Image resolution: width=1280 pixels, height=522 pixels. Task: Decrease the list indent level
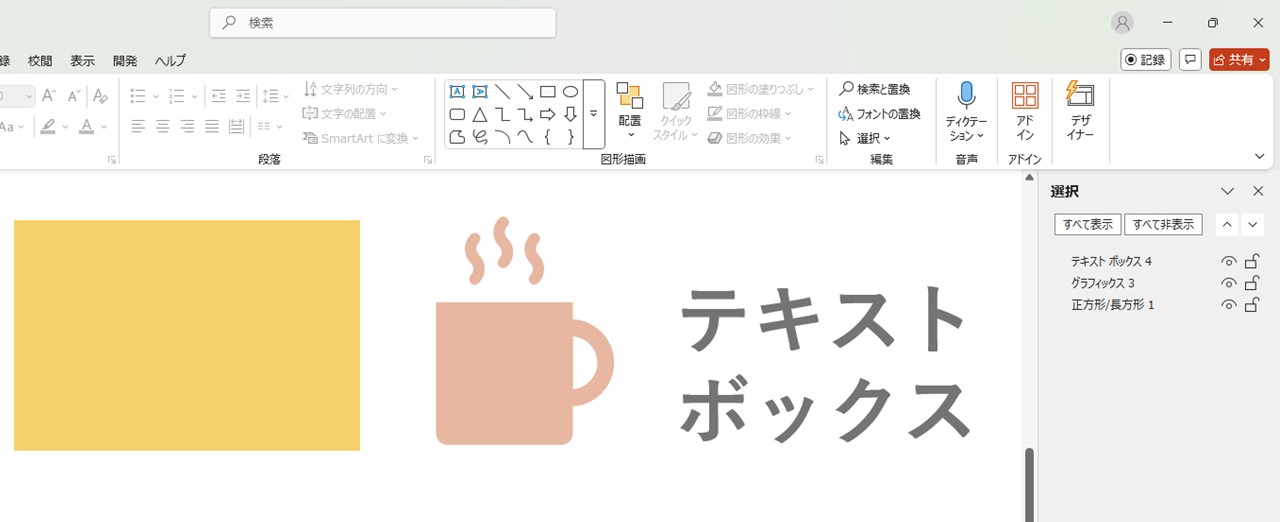(219, 96)
